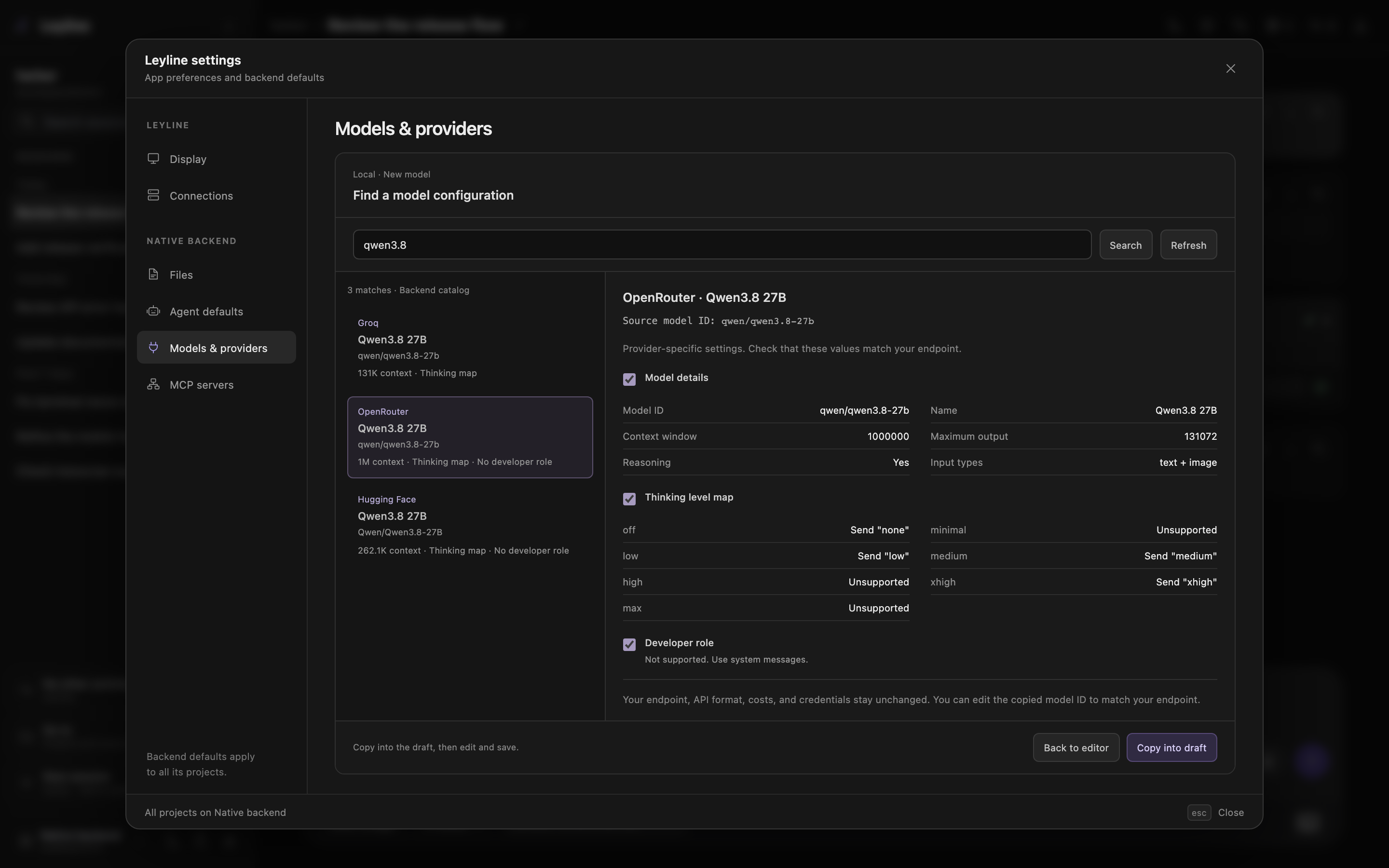Click the medium row value Send "medium"
The height and width of the screenshot is (868, 1389).
click(x=1180, y=556)
